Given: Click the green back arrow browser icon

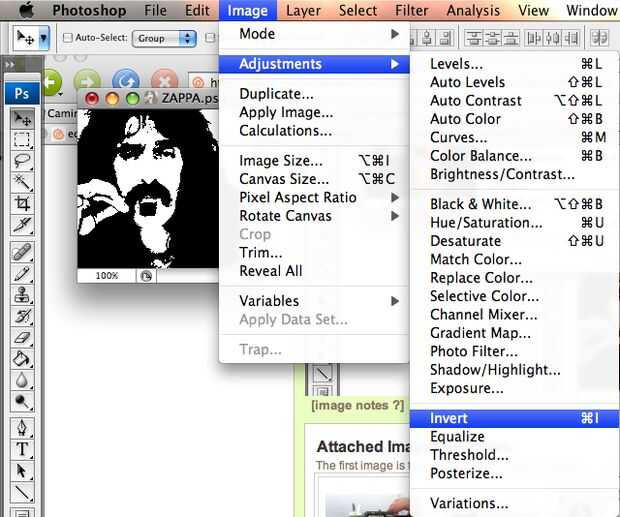Looking at the screenshot, I should pyautogui.click(x=51, y=82).
